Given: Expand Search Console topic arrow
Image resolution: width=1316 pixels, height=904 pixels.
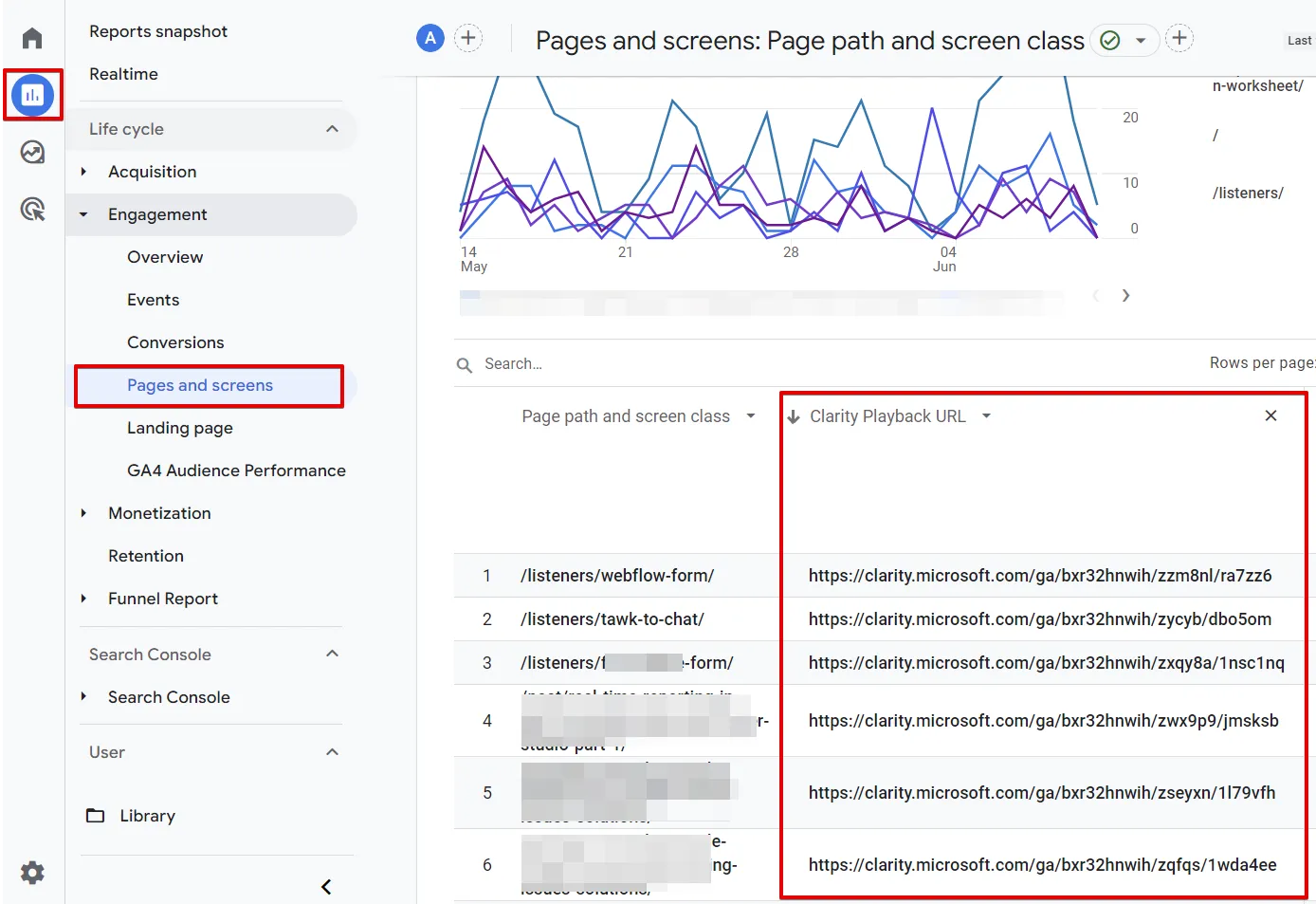Looking at the screenshot, I should [83, 696].
